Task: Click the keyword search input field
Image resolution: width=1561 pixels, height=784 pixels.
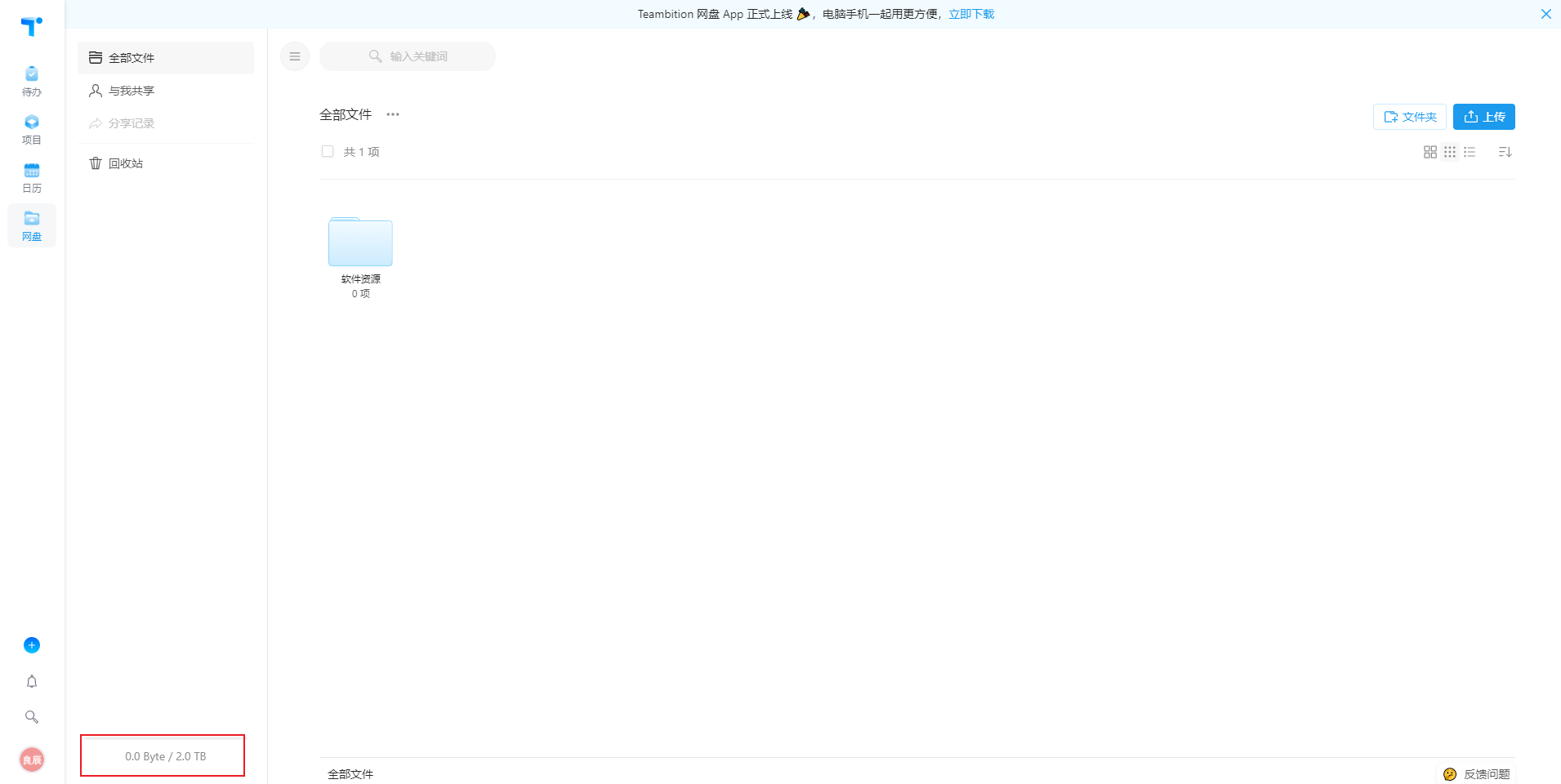Action: pos(408,56)
